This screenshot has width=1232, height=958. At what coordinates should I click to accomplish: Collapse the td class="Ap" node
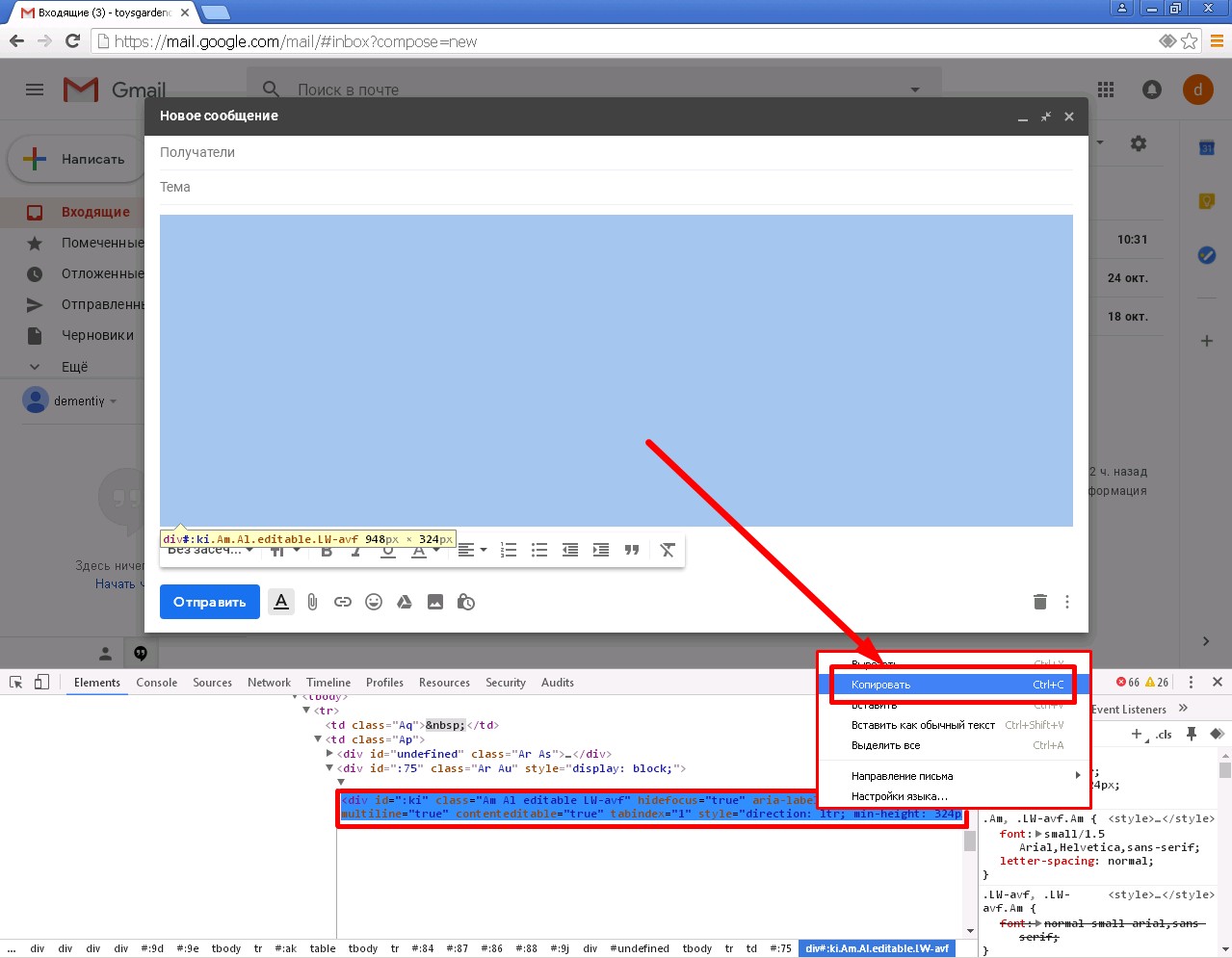click(318, 739)
